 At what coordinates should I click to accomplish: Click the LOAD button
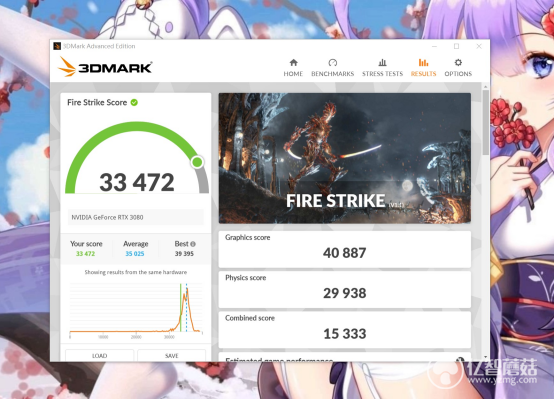click(x=100, y=356)
